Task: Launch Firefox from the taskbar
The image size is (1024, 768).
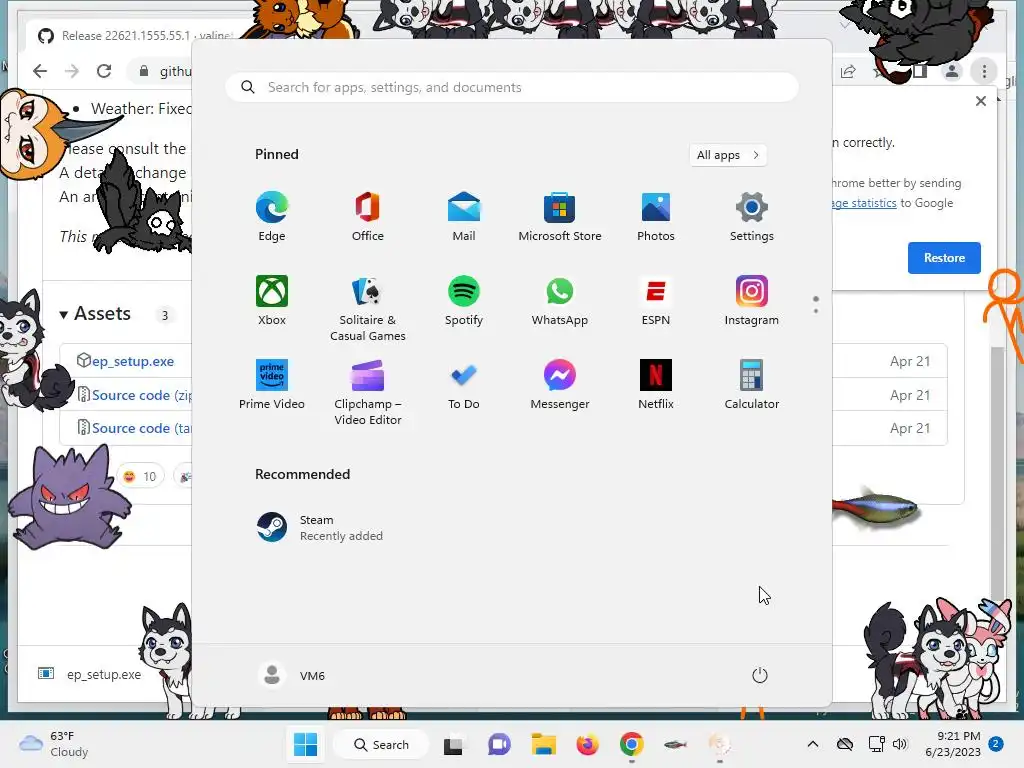Action: [x=587, y=745]
